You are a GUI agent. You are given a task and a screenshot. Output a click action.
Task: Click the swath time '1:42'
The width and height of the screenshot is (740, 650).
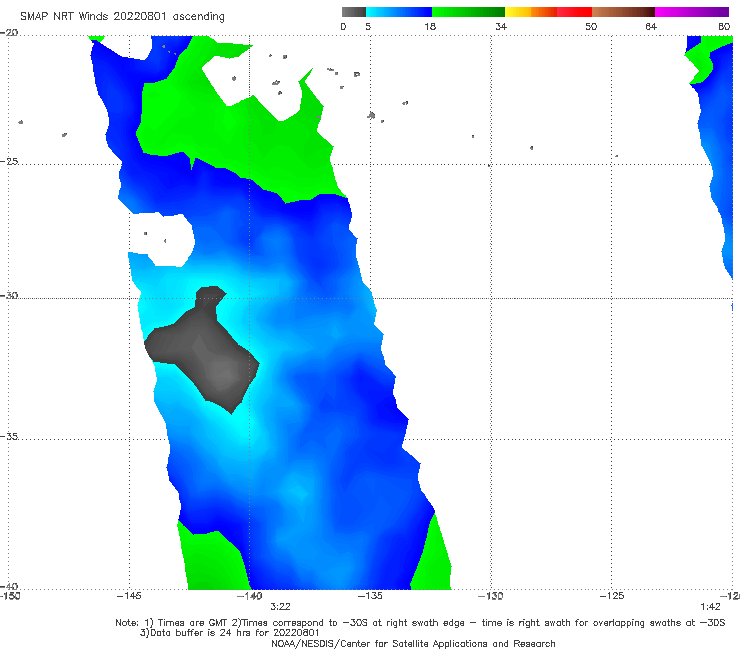tap(710, 607)
